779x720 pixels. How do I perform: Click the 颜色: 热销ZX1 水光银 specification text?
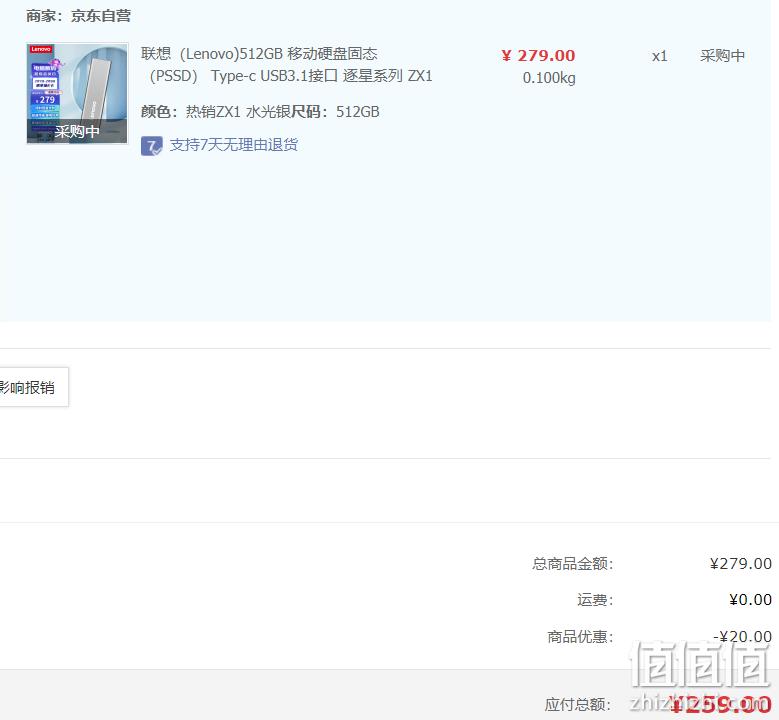coord(216,112)
